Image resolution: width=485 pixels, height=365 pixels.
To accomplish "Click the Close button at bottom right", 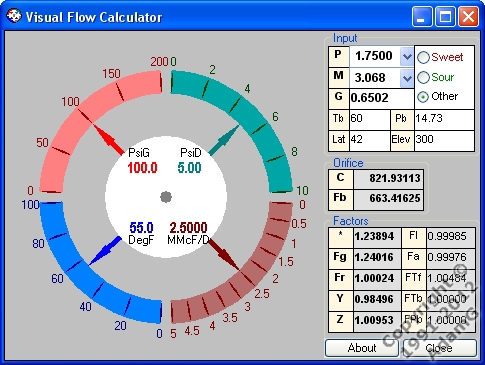I will [439, 348].
